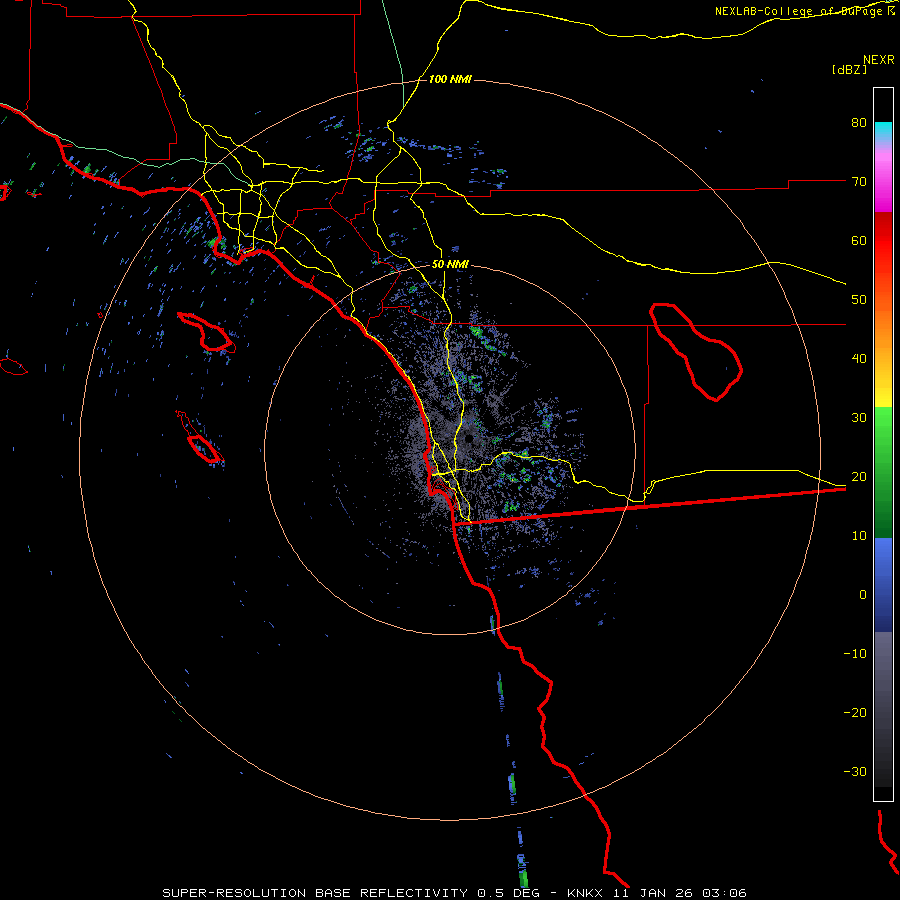Click the NEXR label above the color scale
The width and height of the screenshot is (900, 900).
tap(878, 60)
